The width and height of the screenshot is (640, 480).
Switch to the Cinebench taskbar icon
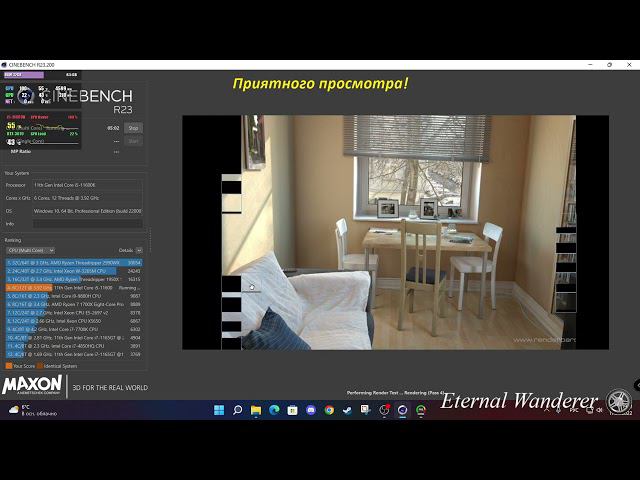tap(402, 410)
